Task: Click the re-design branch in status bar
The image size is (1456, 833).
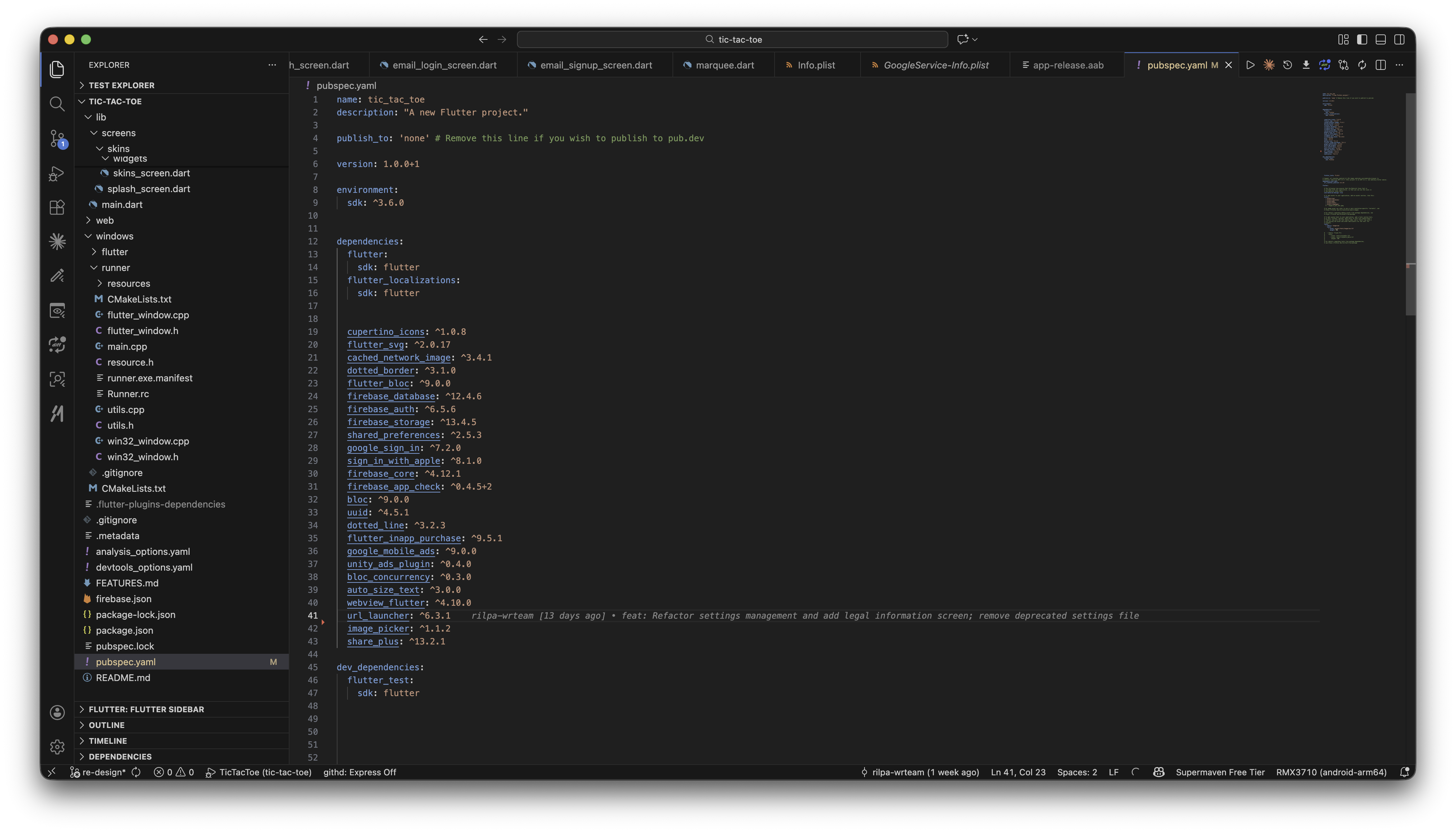Action: click(x=98, y=772)
